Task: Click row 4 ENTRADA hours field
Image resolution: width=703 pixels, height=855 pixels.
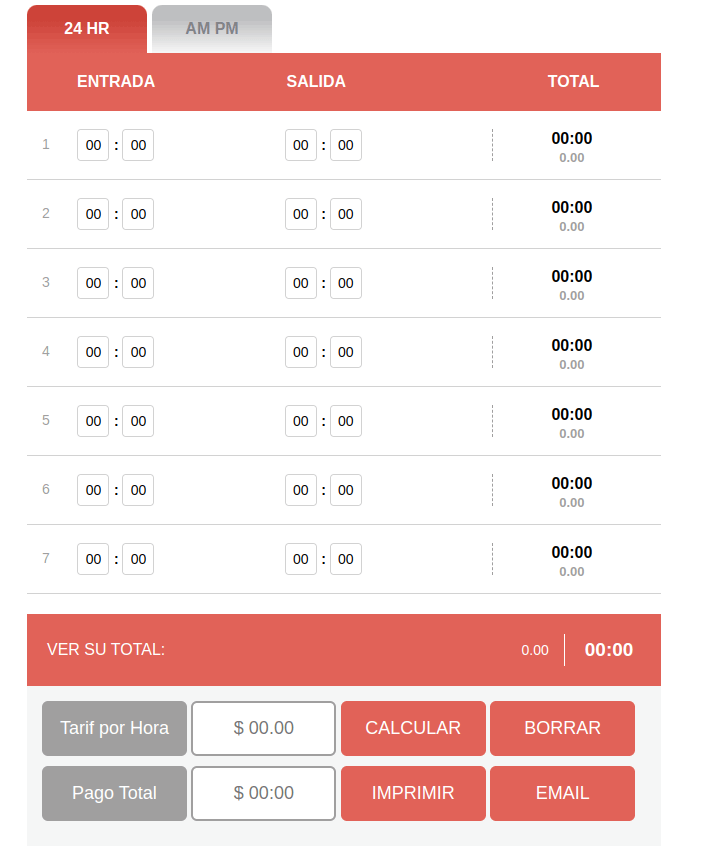Action: tap(92, 352)
